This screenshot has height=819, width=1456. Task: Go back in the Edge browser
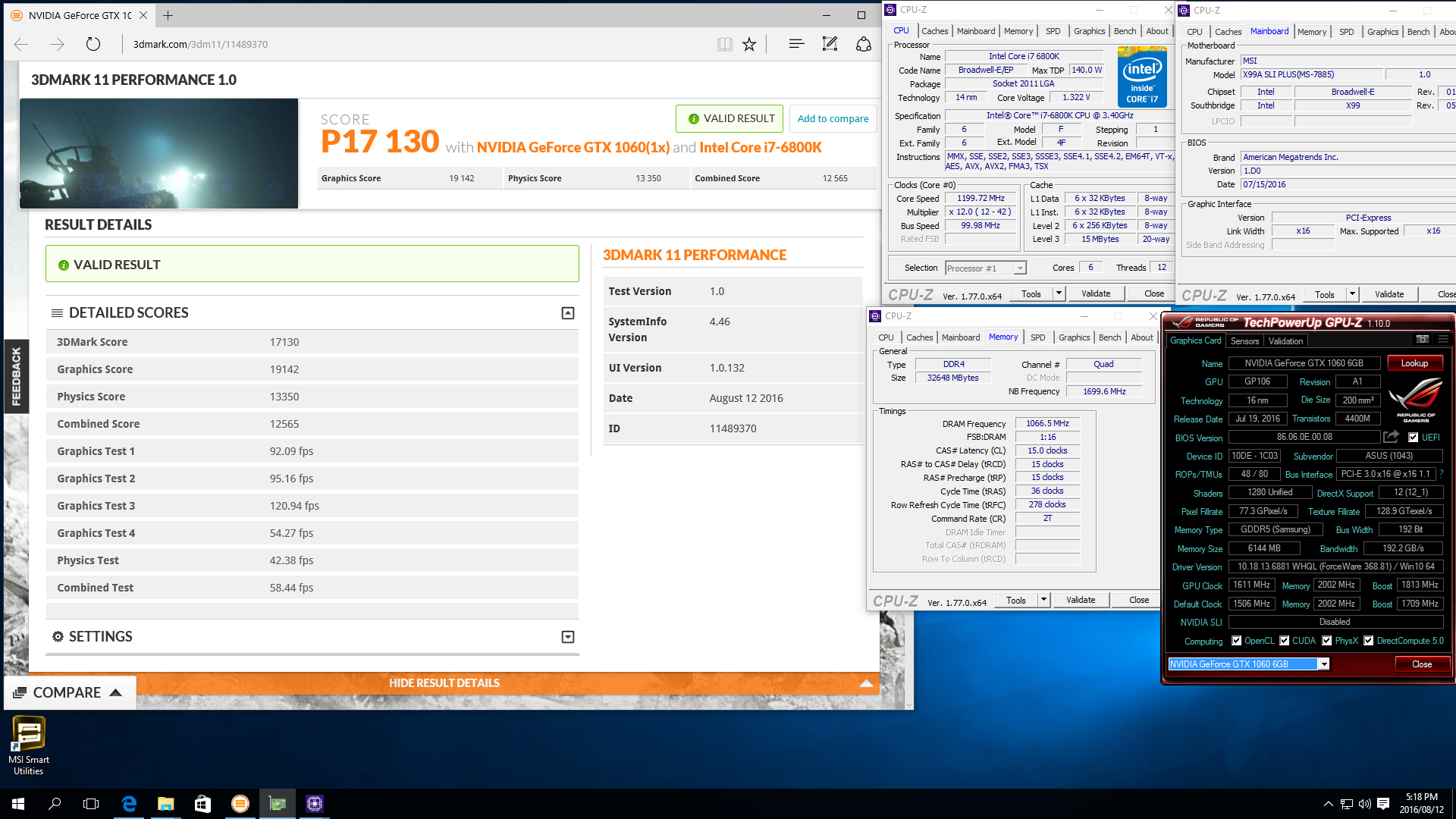pos(21,44)
